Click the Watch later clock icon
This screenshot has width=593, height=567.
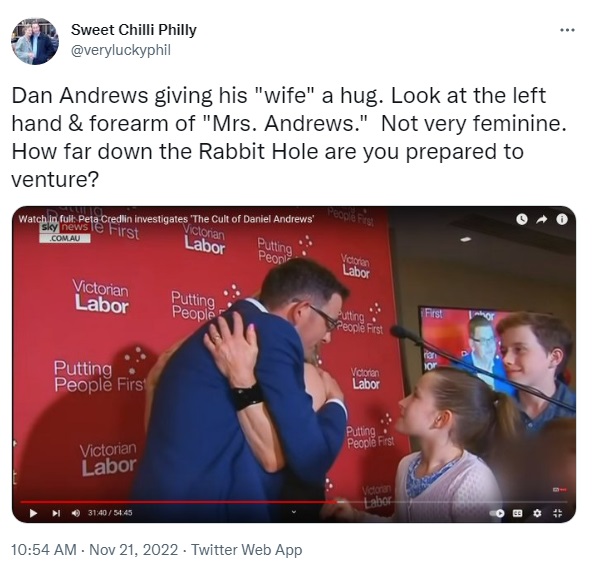point(522,219)
